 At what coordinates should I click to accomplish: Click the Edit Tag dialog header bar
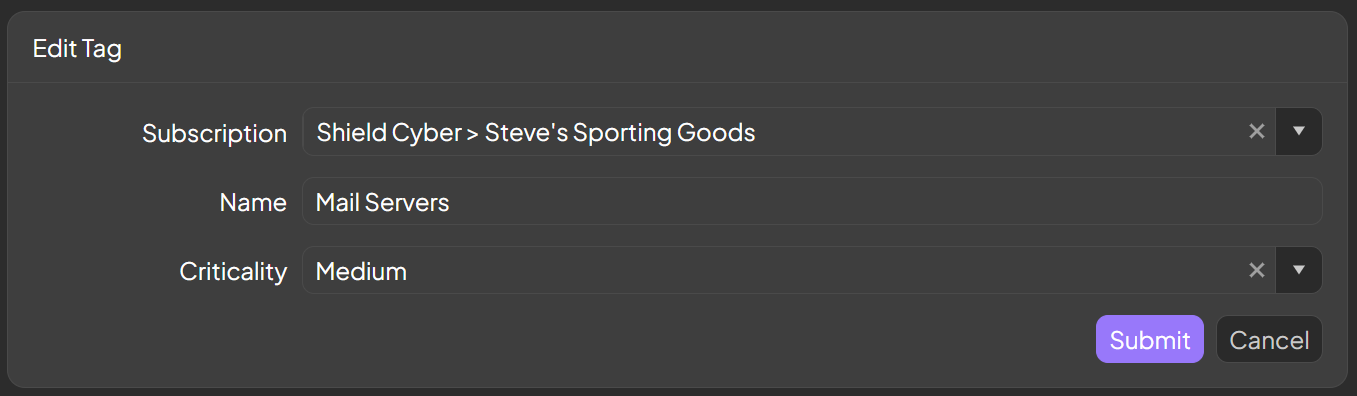(678, 48)
